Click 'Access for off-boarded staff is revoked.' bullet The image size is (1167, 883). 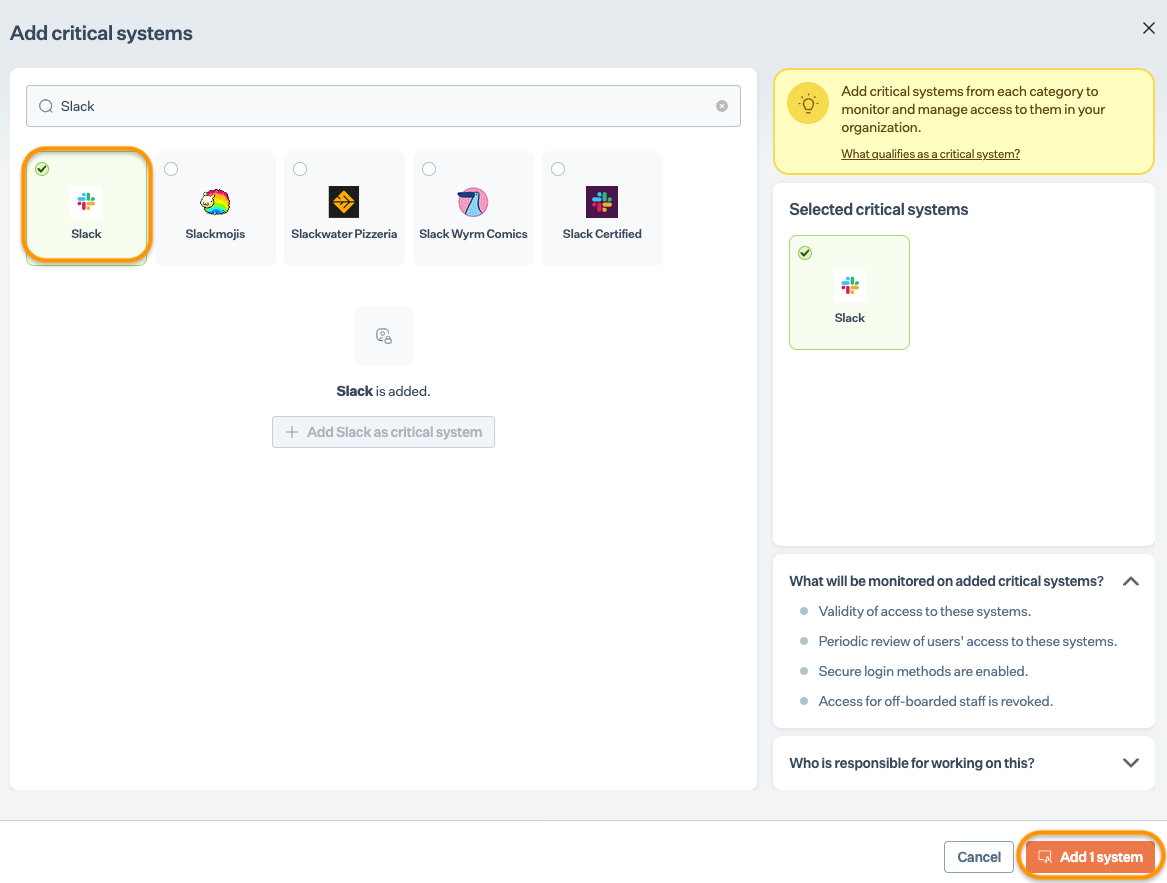pyautogui.click(x=936, y=701)
